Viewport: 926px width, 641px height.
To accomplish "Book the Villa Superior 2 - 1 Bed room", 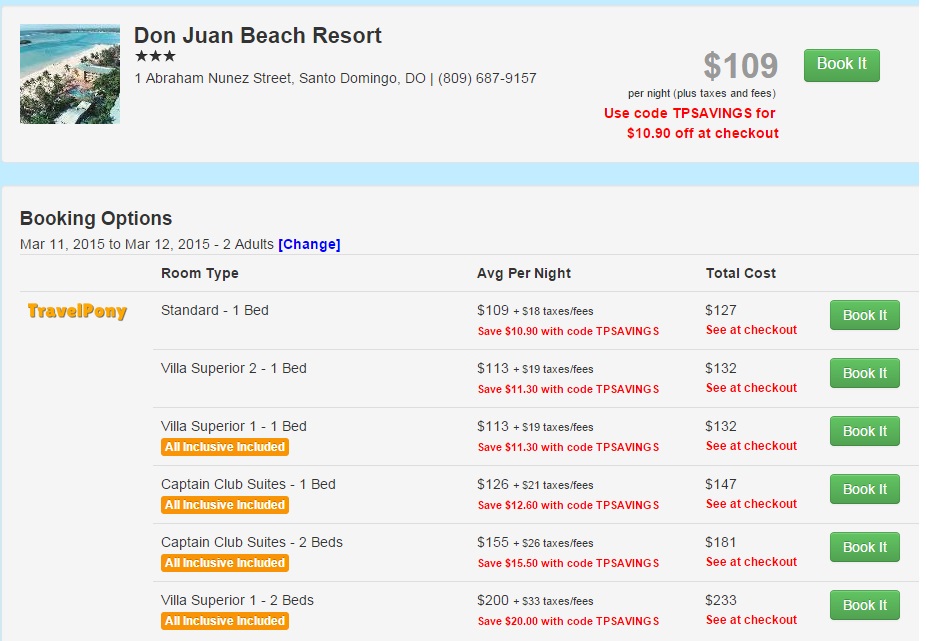I will point(865,373).
